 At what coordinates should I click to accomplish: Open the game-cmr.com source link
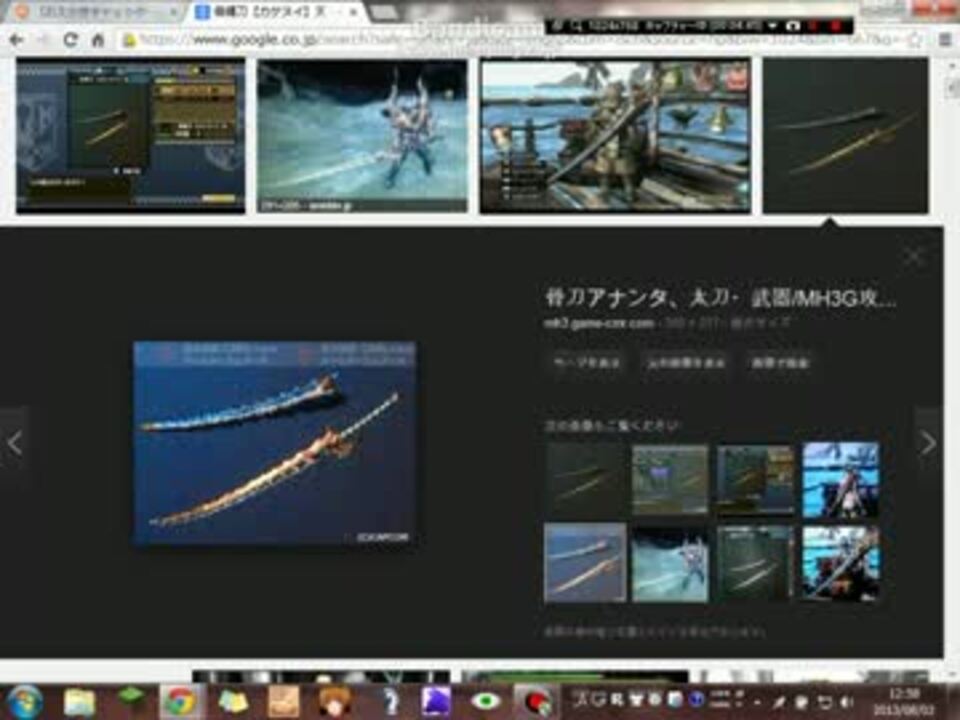[x=599, y=323]
